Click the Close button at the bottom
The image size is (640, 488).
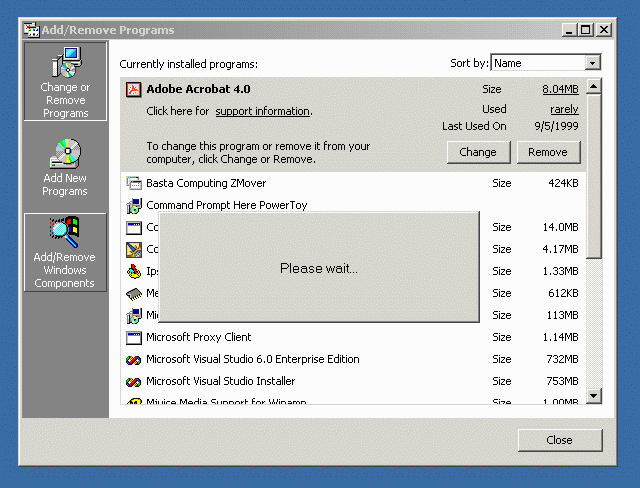pyautogui.click(x=560, y=440)
